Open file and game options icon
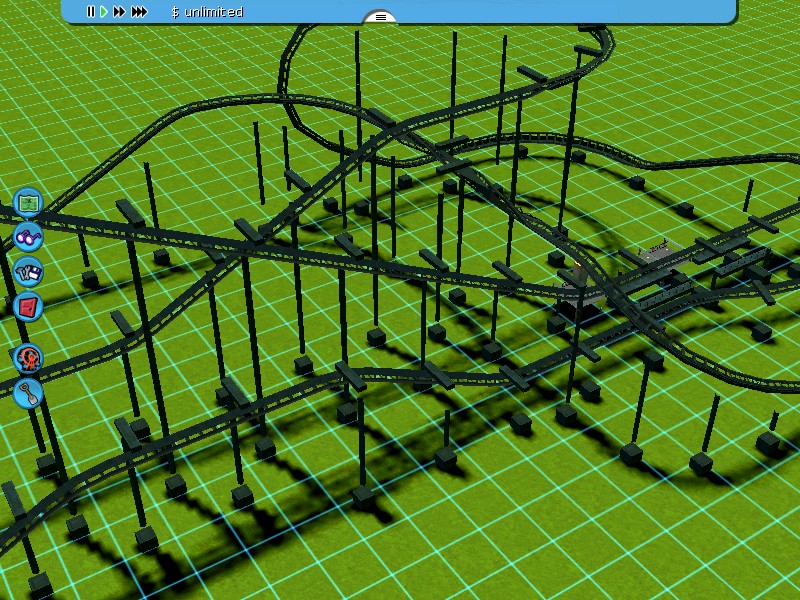This screenshot has height=600, width=800. pyautogui.click(x=28, y=271)
